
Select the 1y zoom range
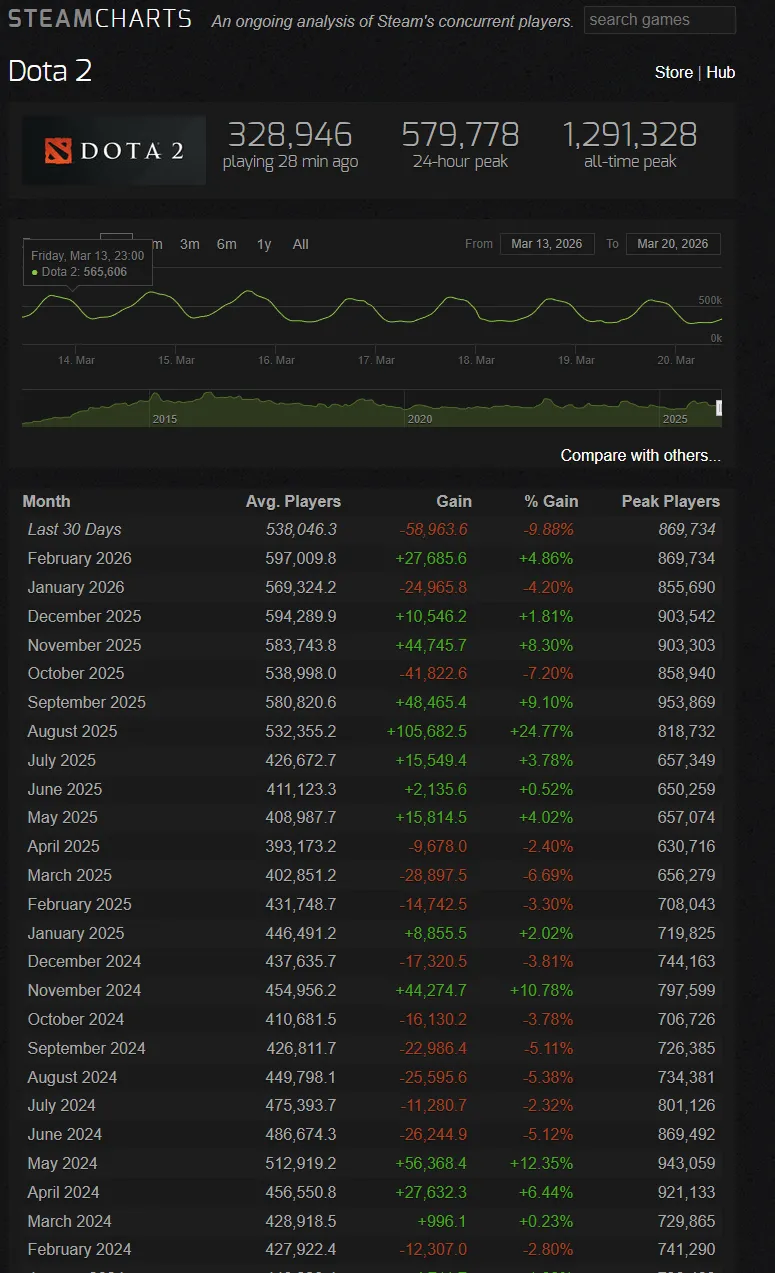(x=264, y=244)
